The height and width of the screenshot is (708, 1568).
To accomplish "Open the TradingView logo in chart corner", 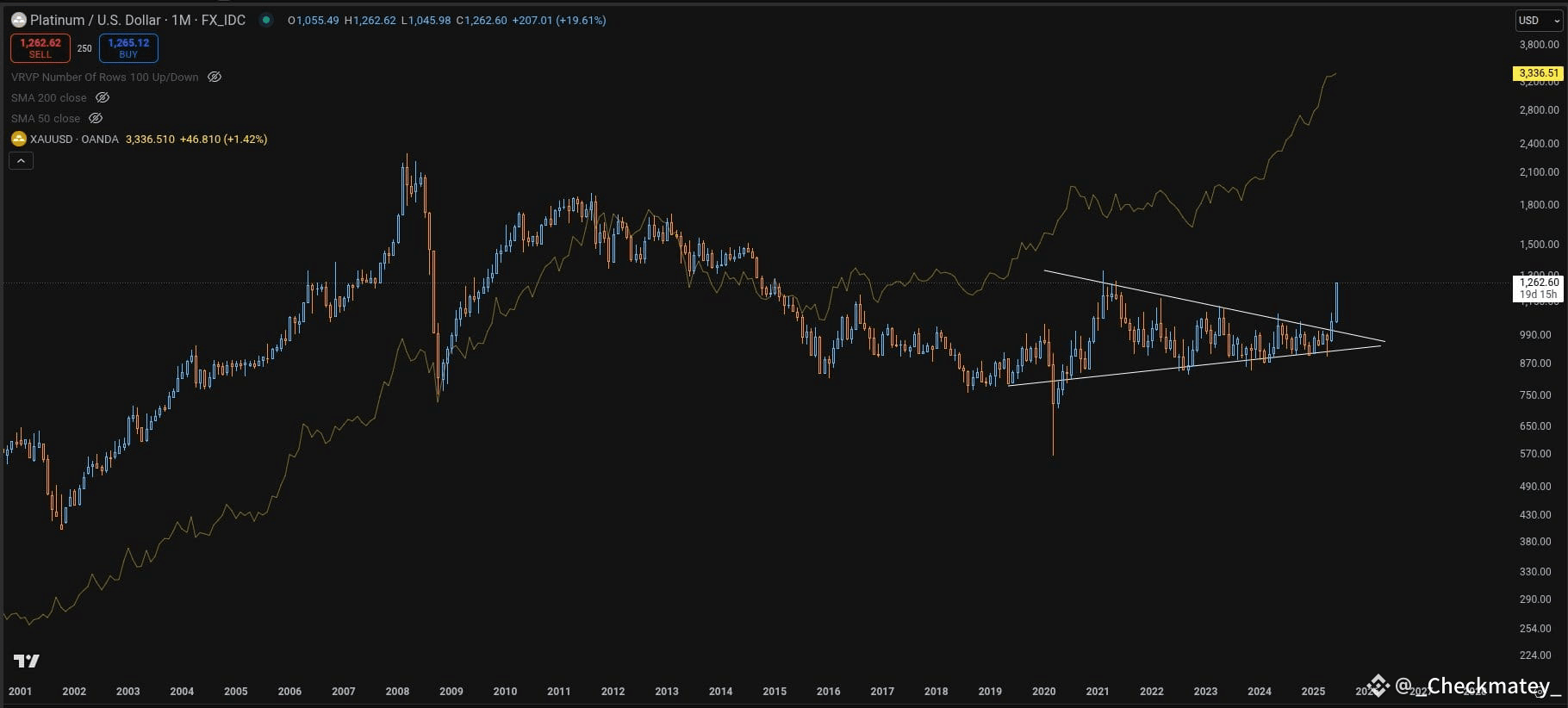I will coord(27,661).
